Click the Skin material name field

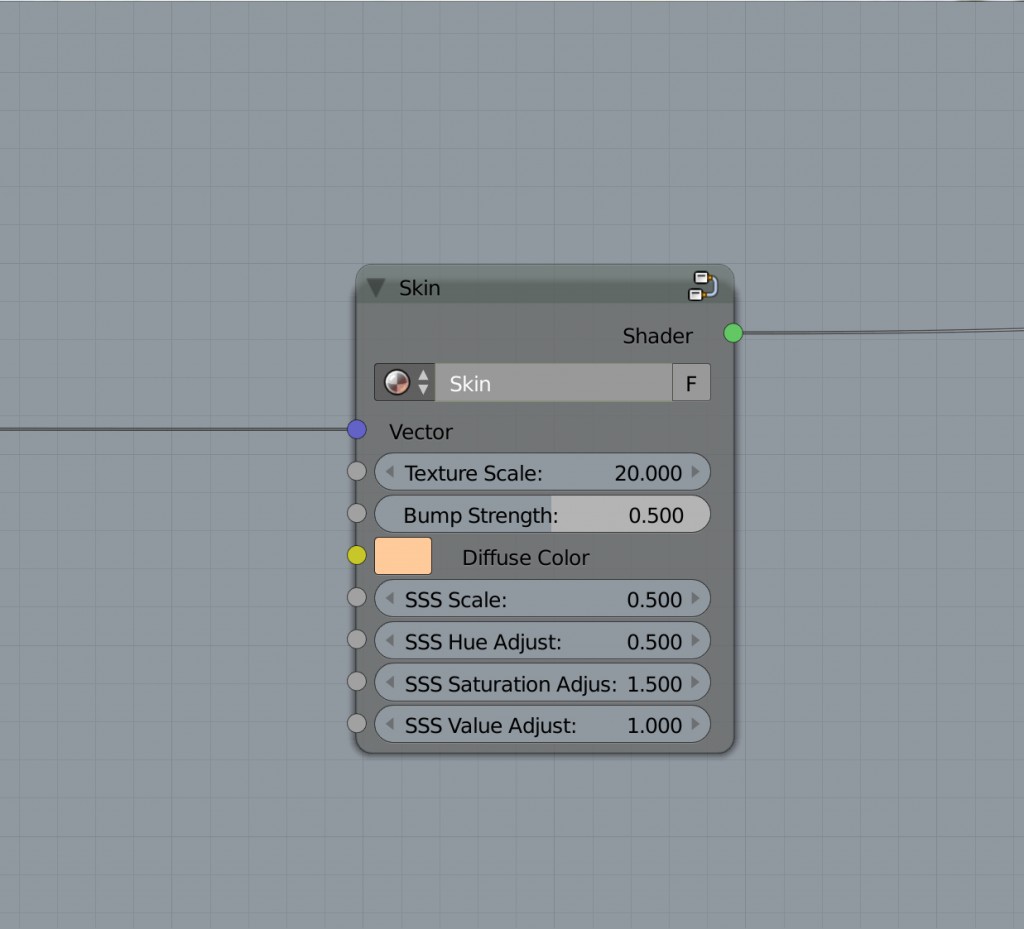tap(550, 382)
